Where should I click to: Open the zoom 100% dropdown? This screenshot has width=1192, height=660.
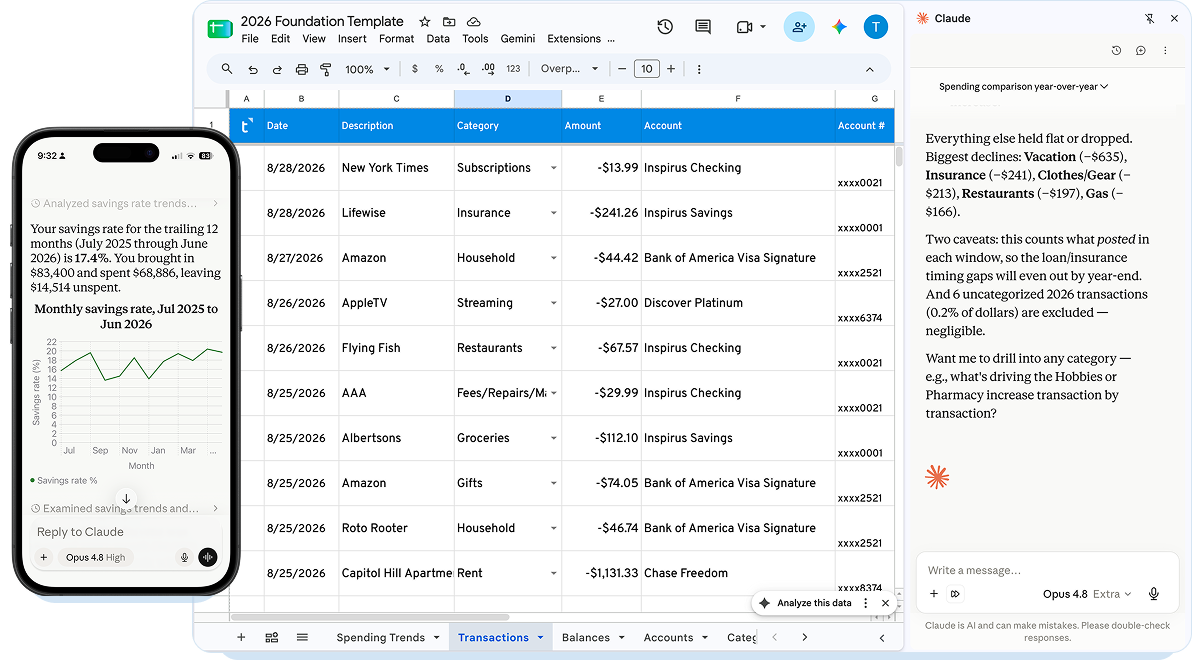click(367, 69)
